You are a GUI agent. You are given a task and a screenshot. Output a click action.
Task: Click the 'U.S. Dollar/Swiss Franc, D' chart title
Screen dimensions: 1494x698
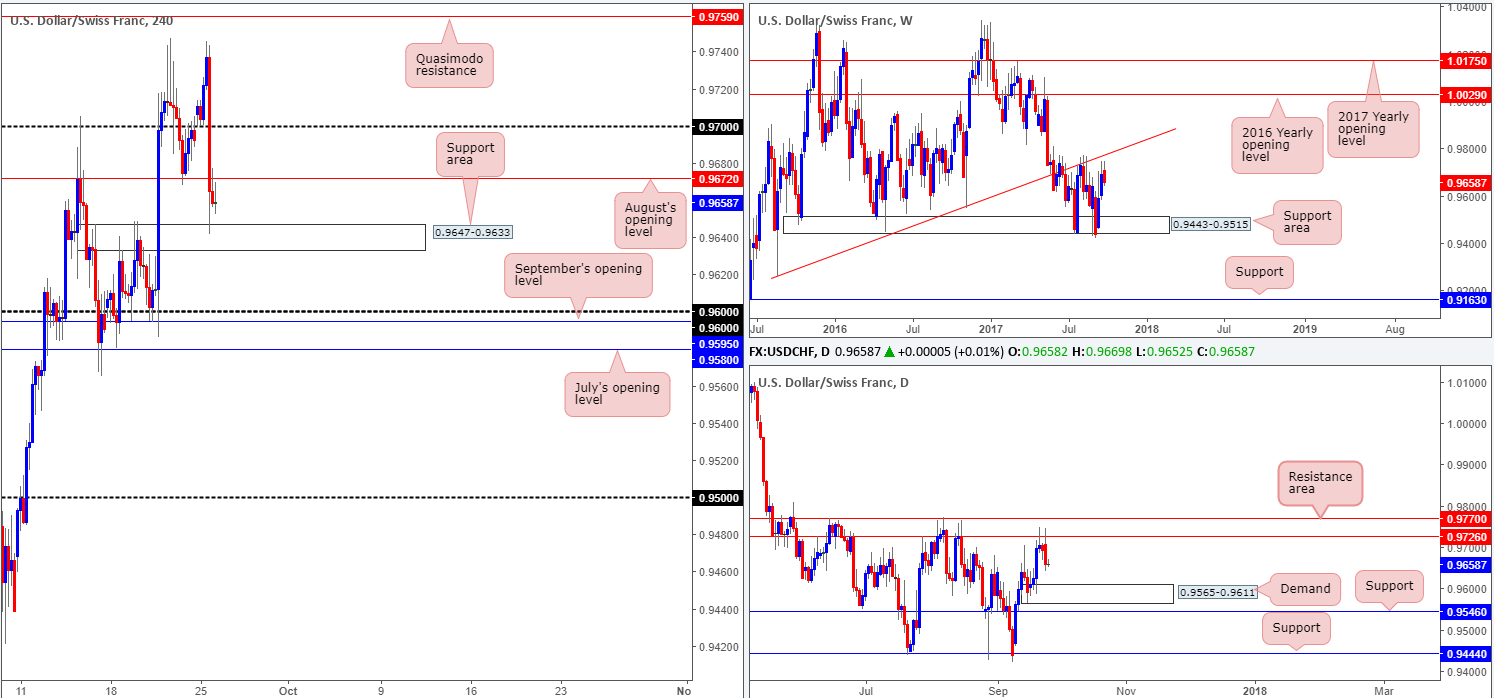(x=833, y=382)
